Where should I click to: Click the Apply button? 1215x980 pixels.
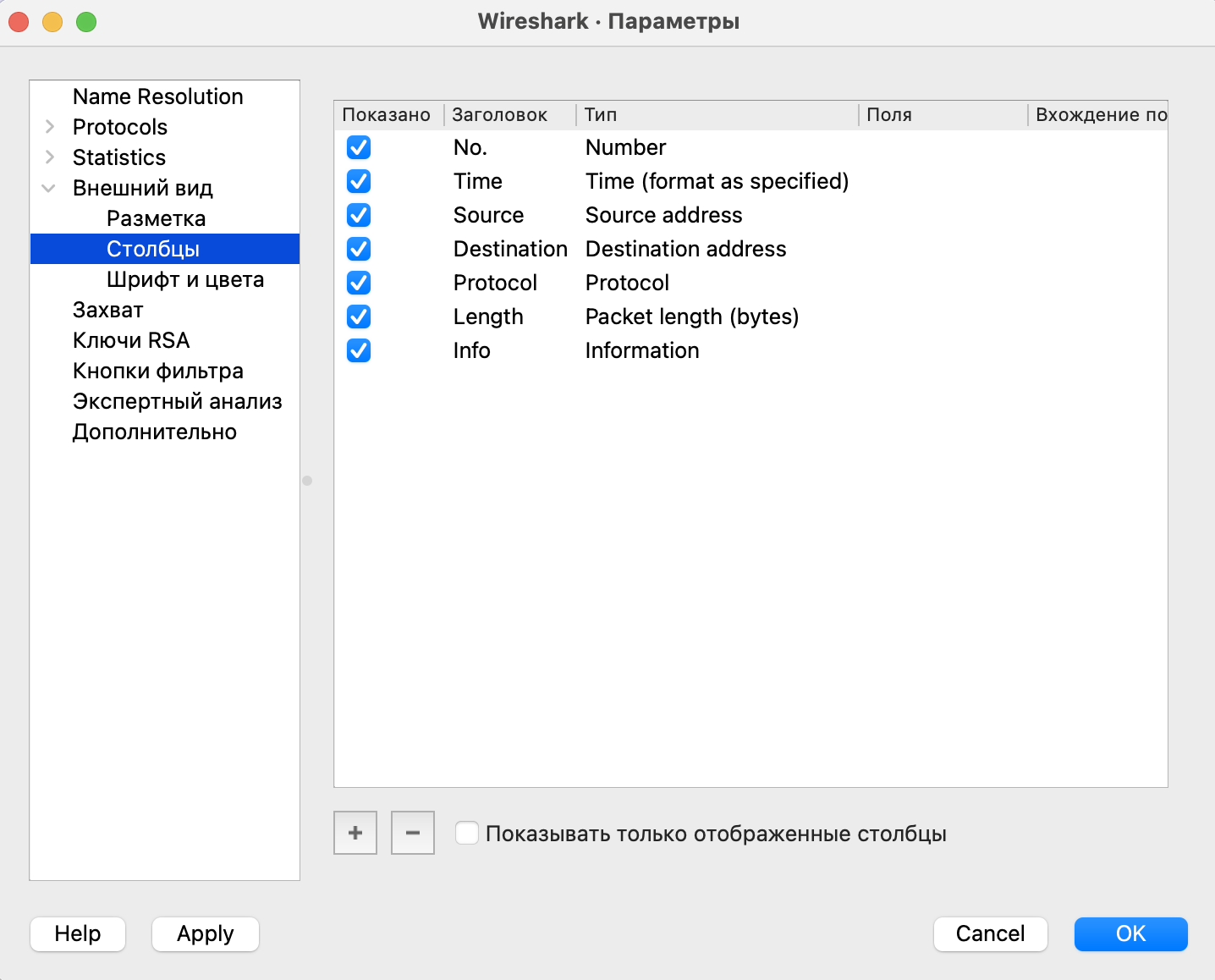pos(205,933)
